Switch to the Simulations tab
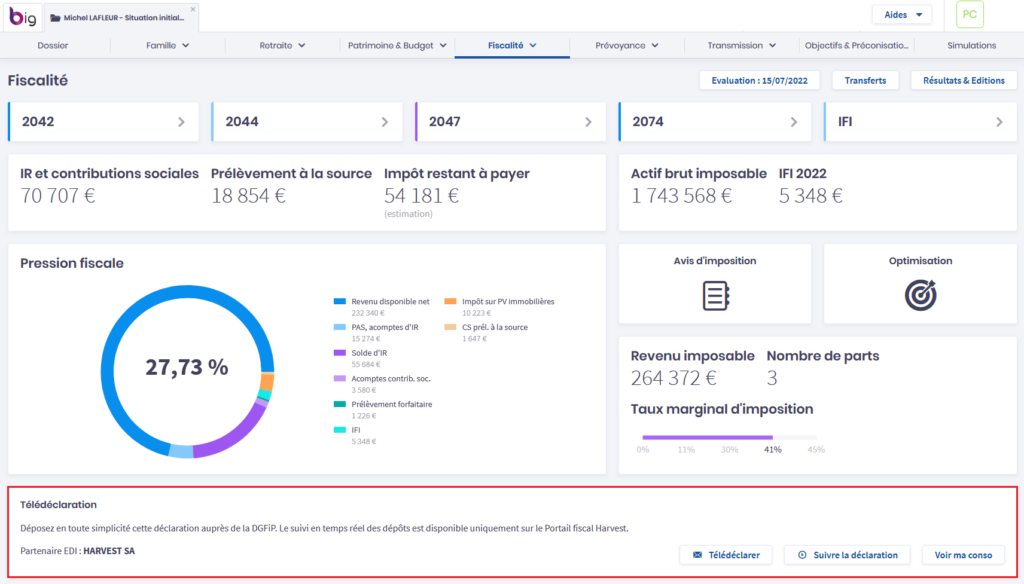Viewport: 1024px width, 584px height. (x=971, y=45)
